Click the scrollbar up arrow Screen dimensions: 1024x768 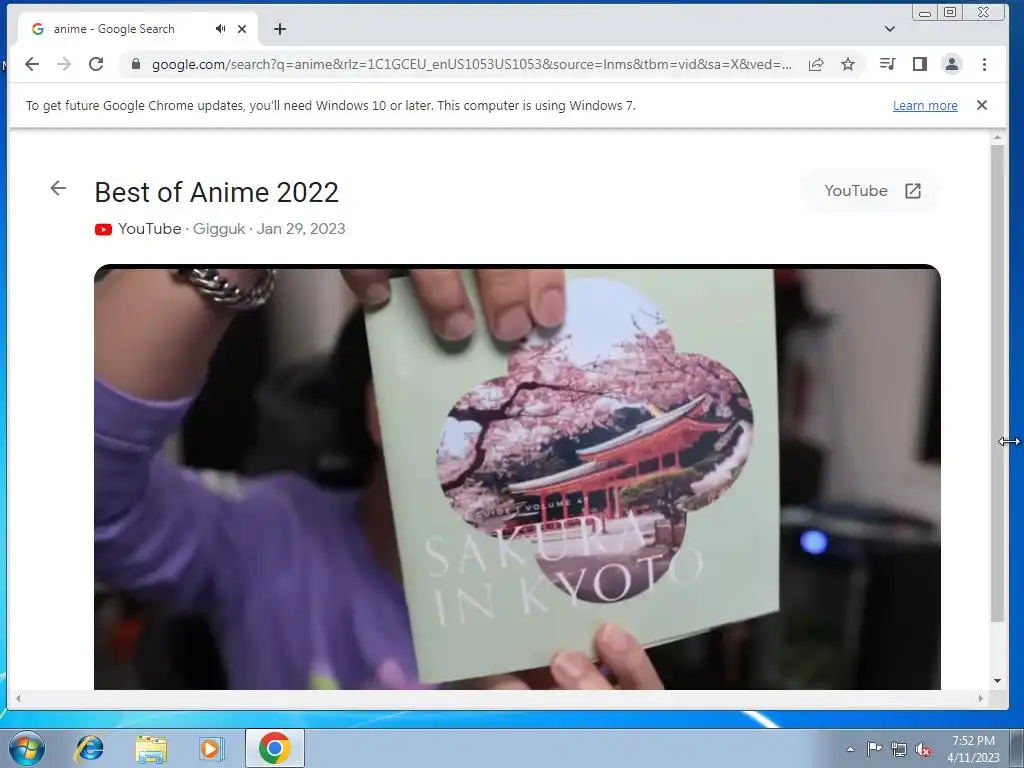click(997, 137)
